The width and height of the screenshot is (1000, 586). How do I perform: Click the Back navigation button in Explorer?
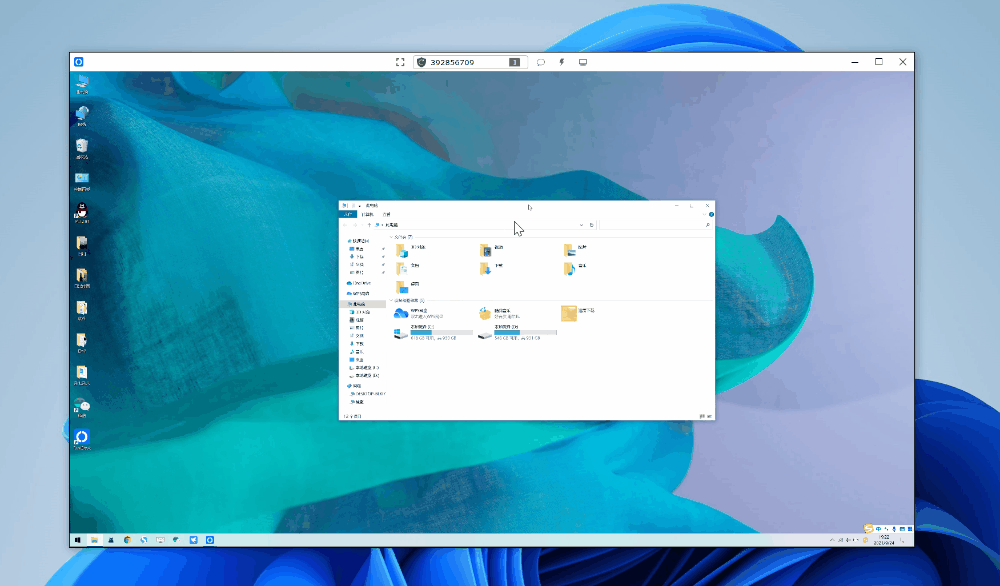(x=345, y=225)
